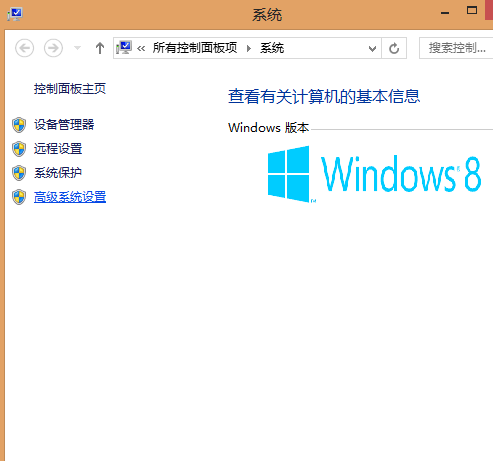Viewport: 493px width, 461px height.
Task: Click the shield icon beside 远程设置
Action: (19, 149)
